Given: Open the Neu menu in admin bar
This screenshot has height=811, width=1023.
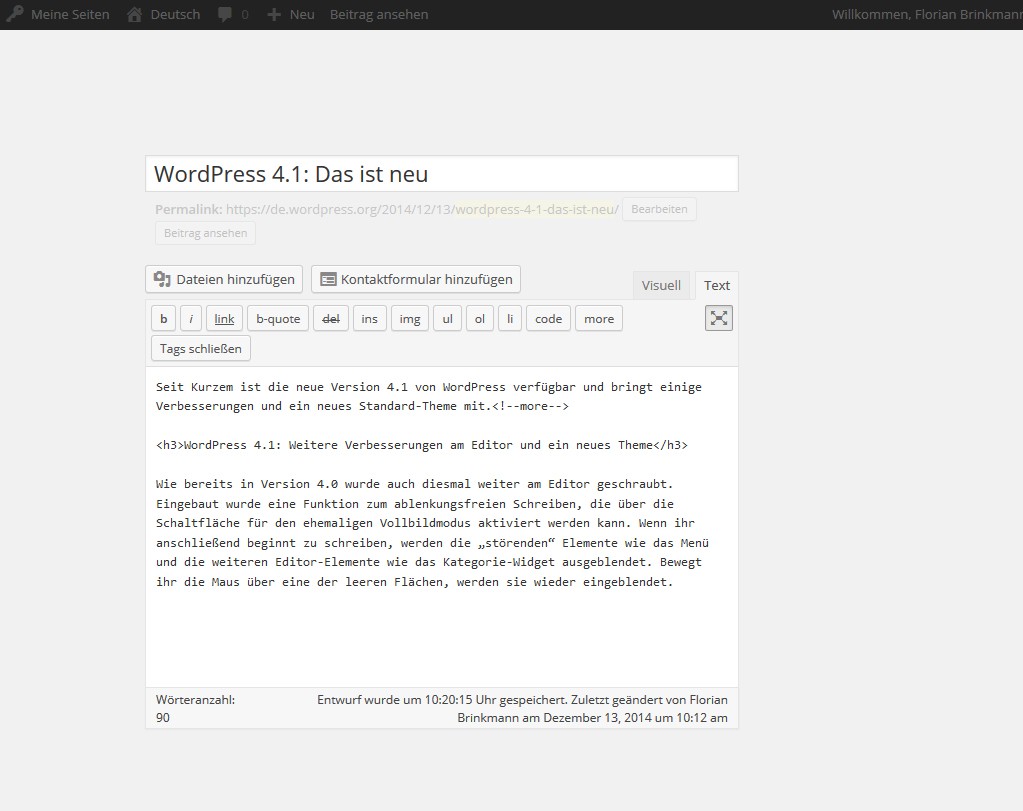Looking at the screenshot, I should click(291, 14).
